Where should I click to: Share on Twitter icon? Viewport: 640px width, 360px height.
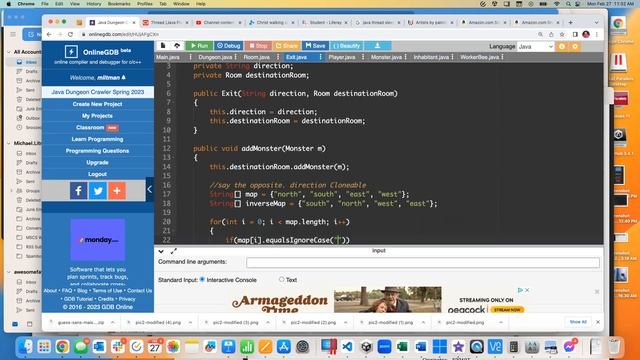click(98, 191)
